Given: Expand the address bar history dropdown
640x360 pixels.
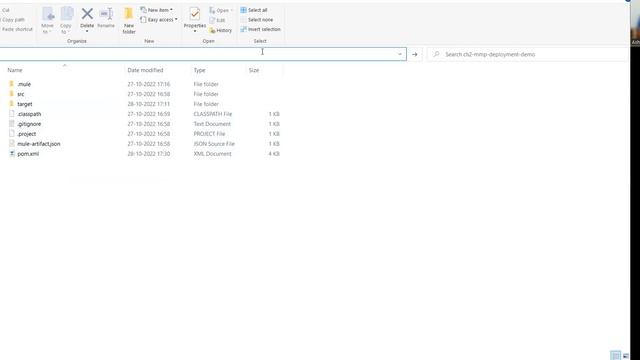Looking at the screenshot, I should [400, 54].
